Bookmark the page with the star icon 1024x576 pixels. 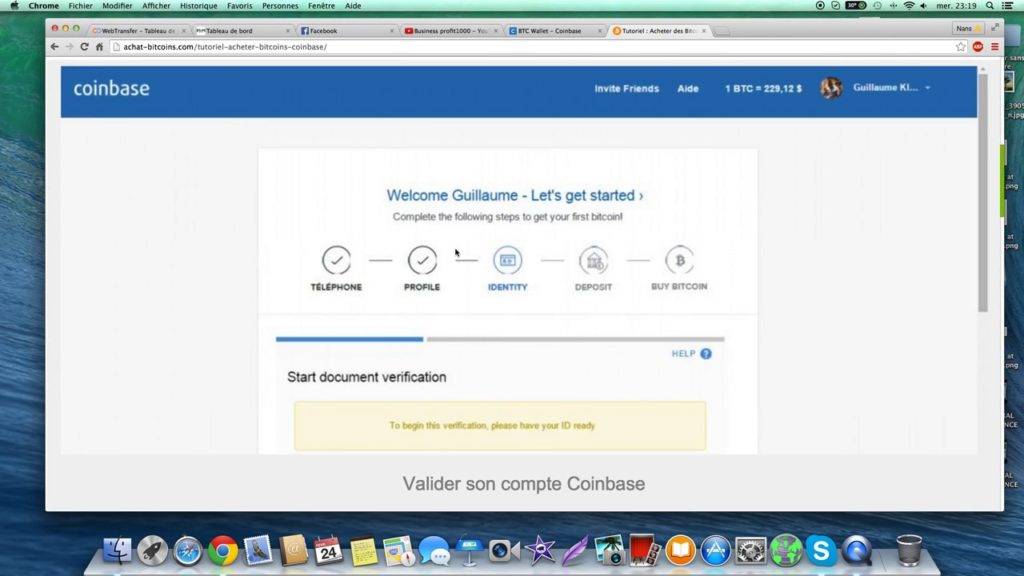coord(961,47)
